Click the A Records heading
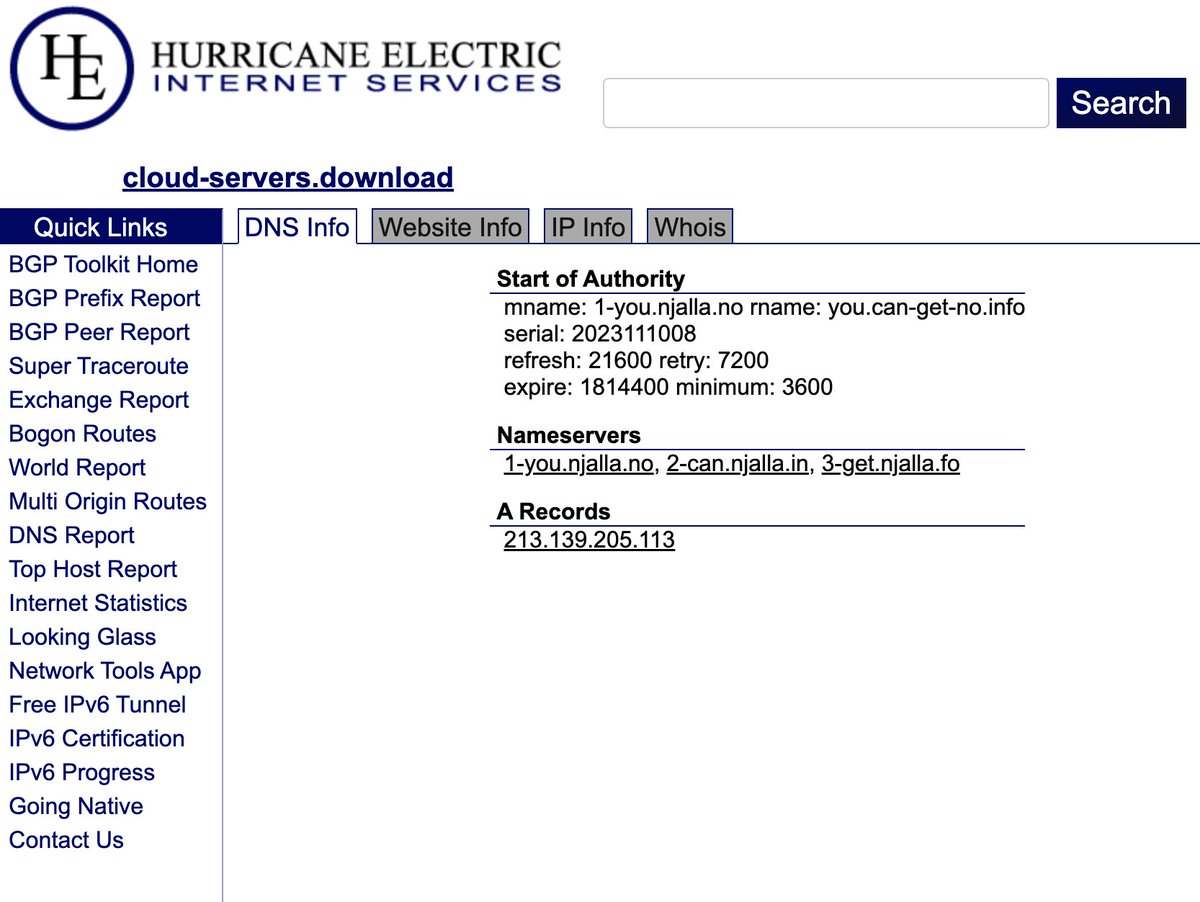Viewport: 1200px width, 902px height. coord(553,512)
